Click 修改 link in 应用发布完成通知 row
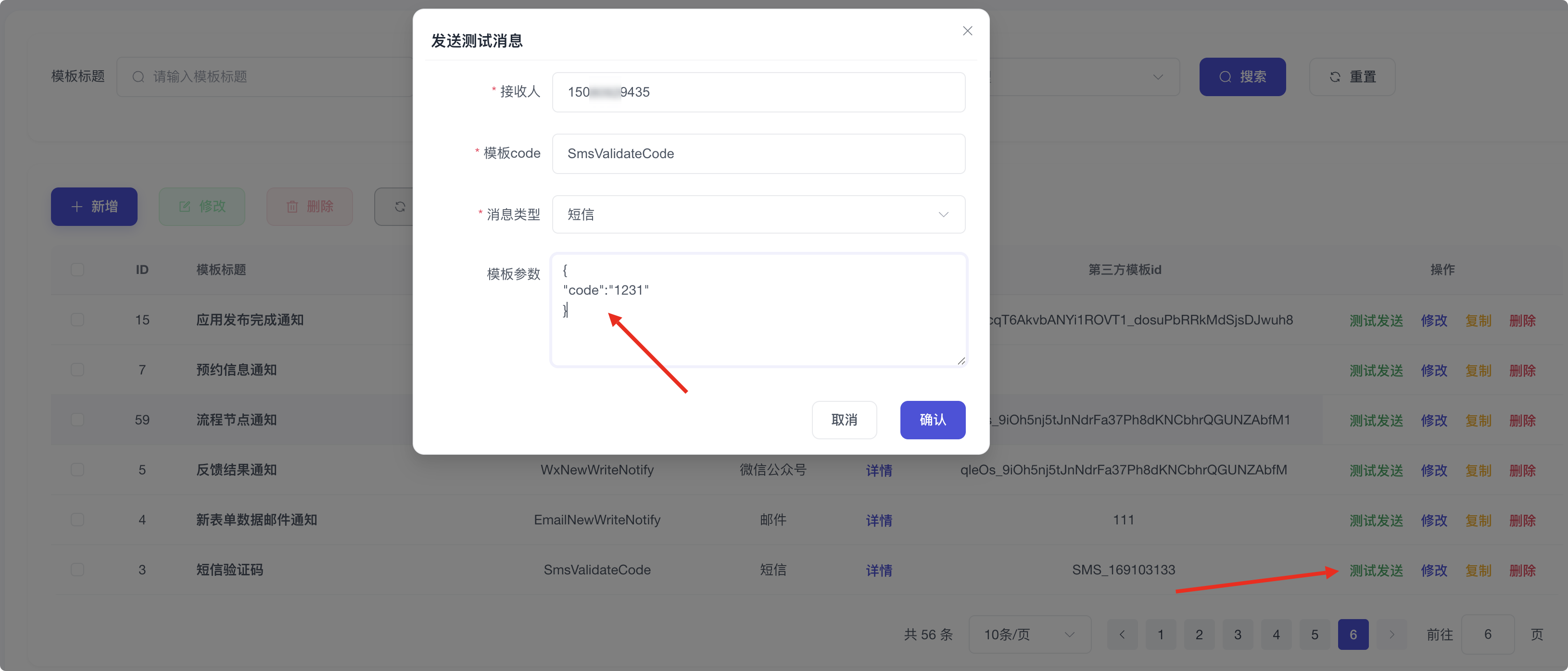 tap(1433, 321)
